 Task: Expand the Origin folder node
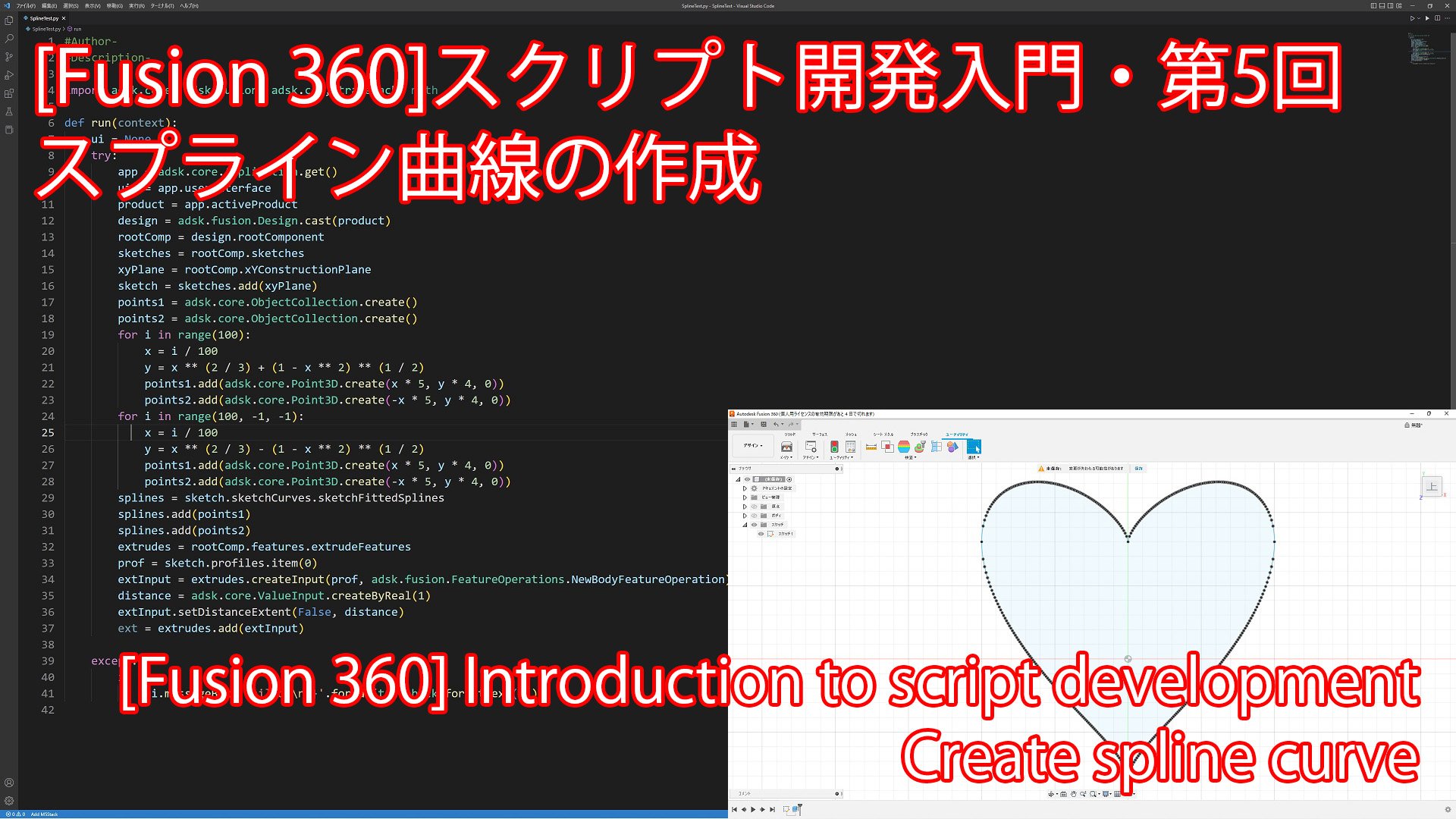click(745, 507)
